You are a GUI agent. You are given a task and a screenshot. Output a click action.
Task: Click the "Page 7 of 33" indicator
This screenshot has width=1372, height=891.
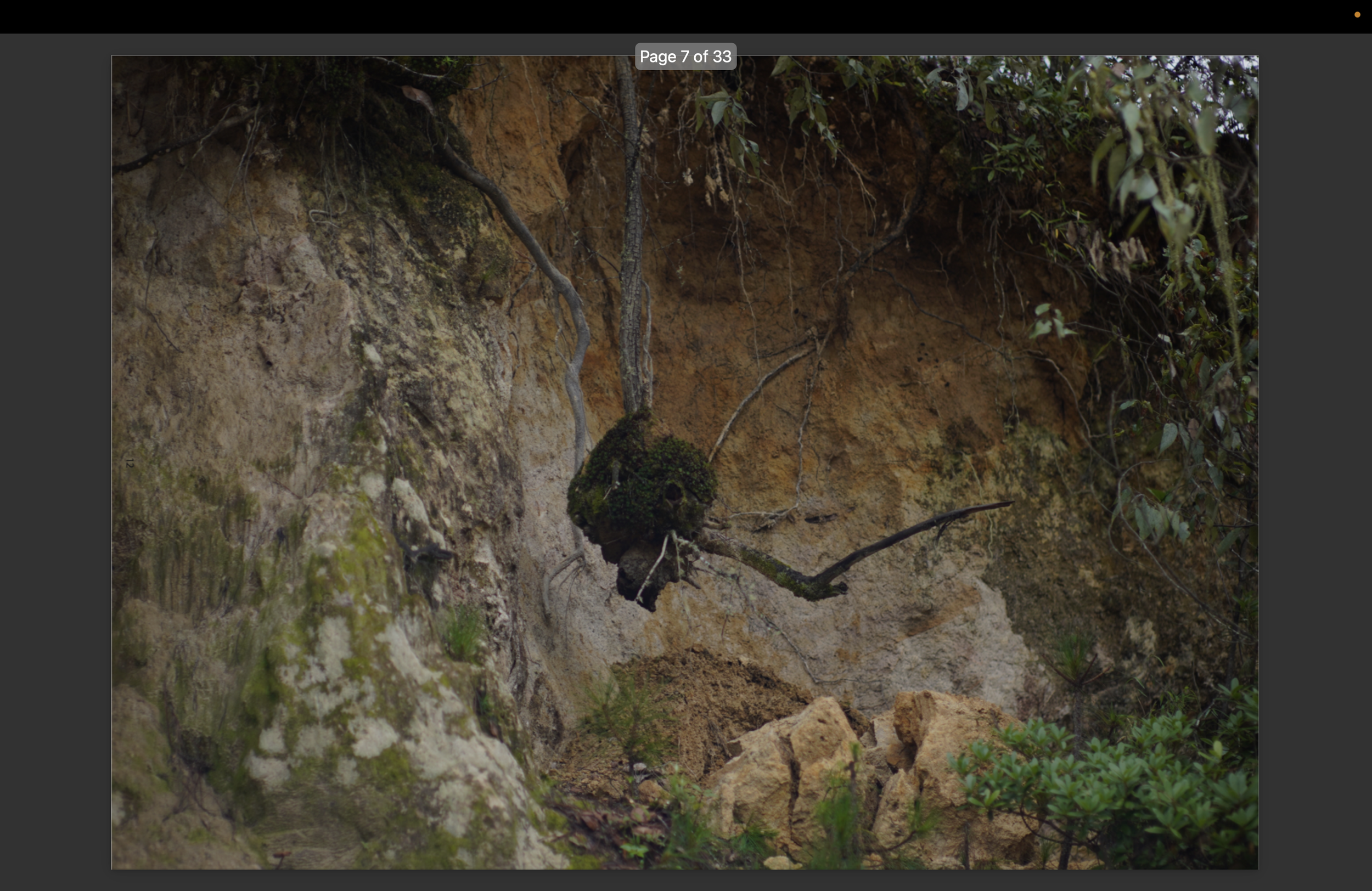[x=685, y=57]
